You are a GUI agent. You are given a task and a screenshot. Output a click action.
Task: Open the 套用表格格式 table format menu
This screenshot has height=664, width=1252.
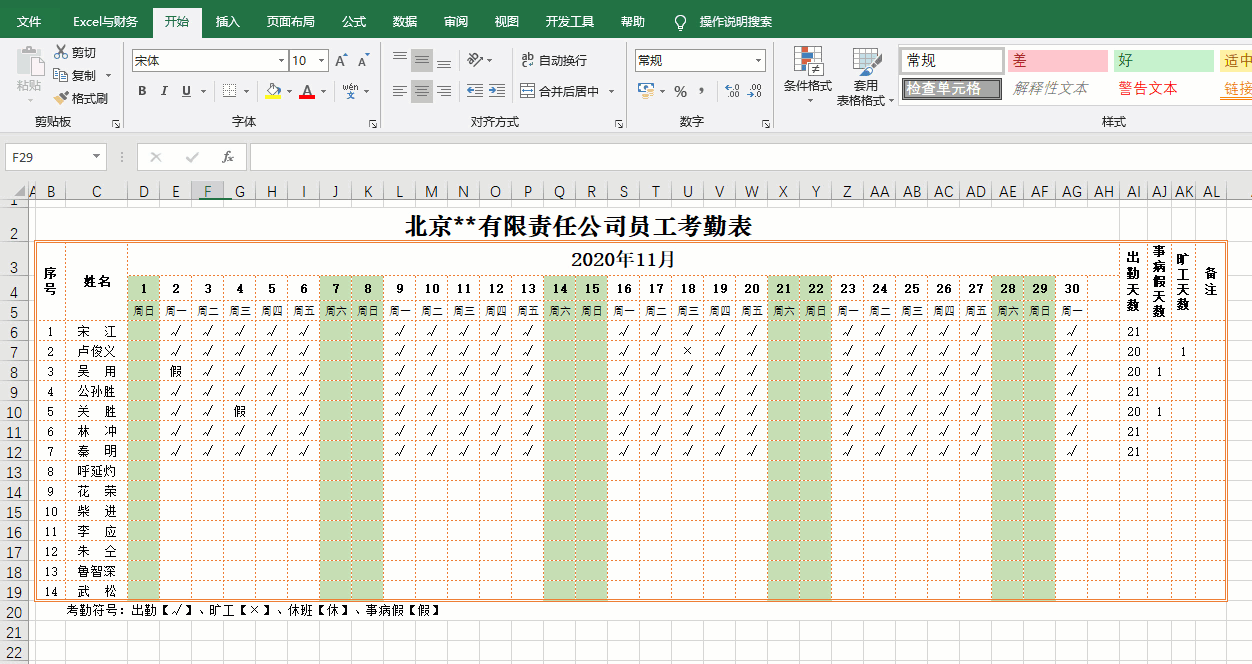tap(866, 77)
